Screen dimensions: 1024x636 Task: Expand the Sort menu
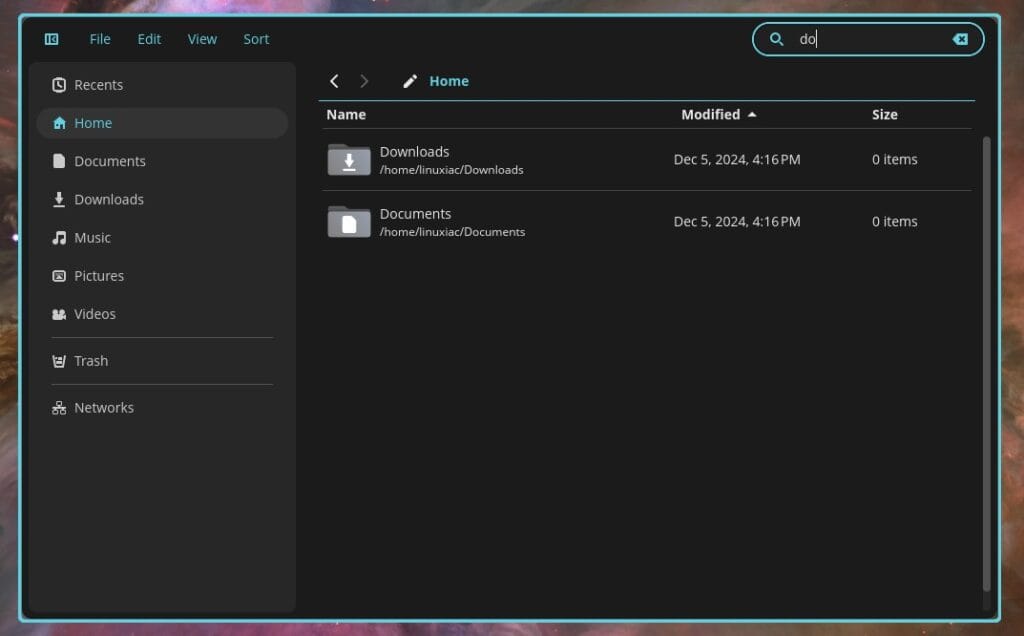pyautogui.click(x=256, y=39)
